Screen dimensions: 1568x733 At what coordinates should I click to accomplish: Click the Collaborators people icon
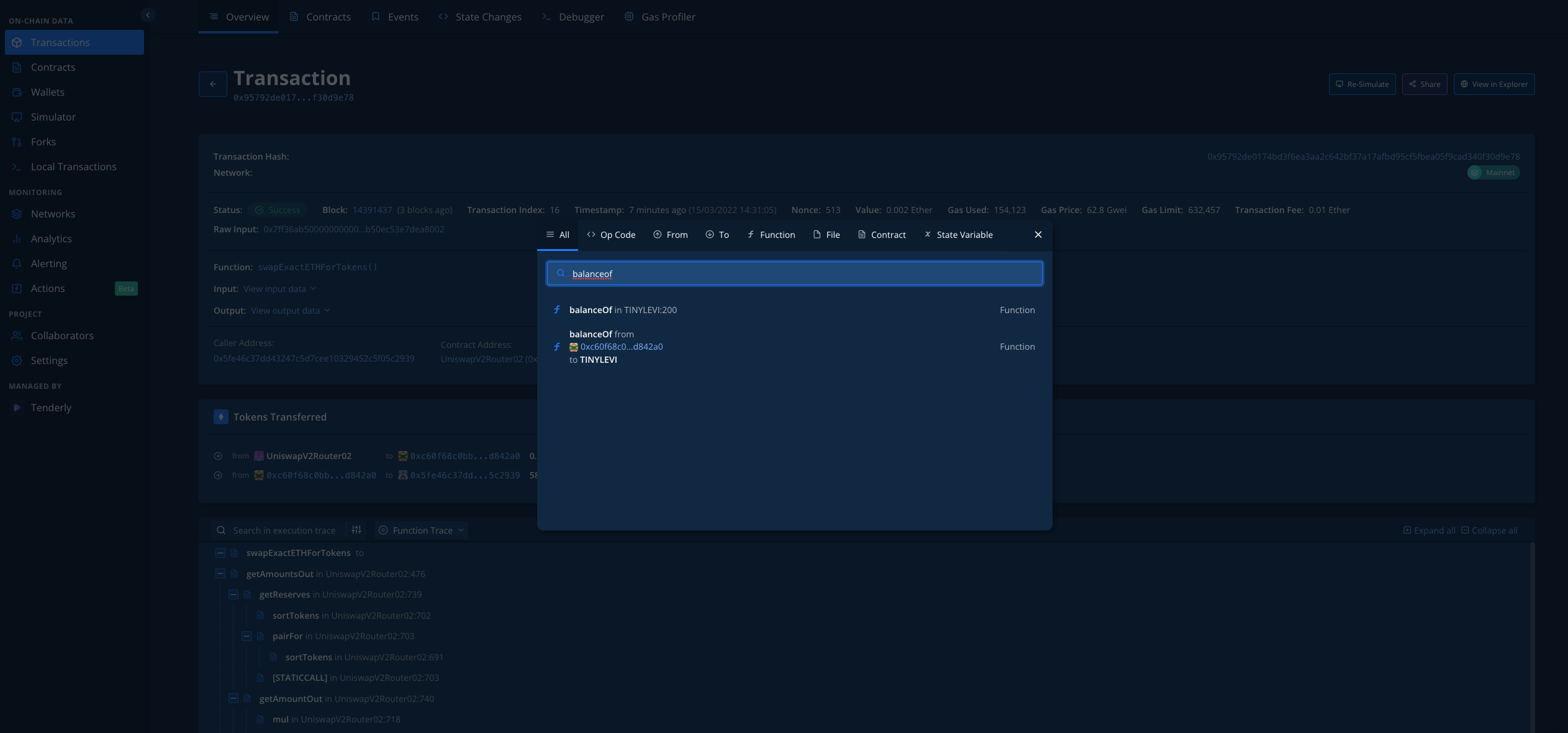[x=17, y=335]
